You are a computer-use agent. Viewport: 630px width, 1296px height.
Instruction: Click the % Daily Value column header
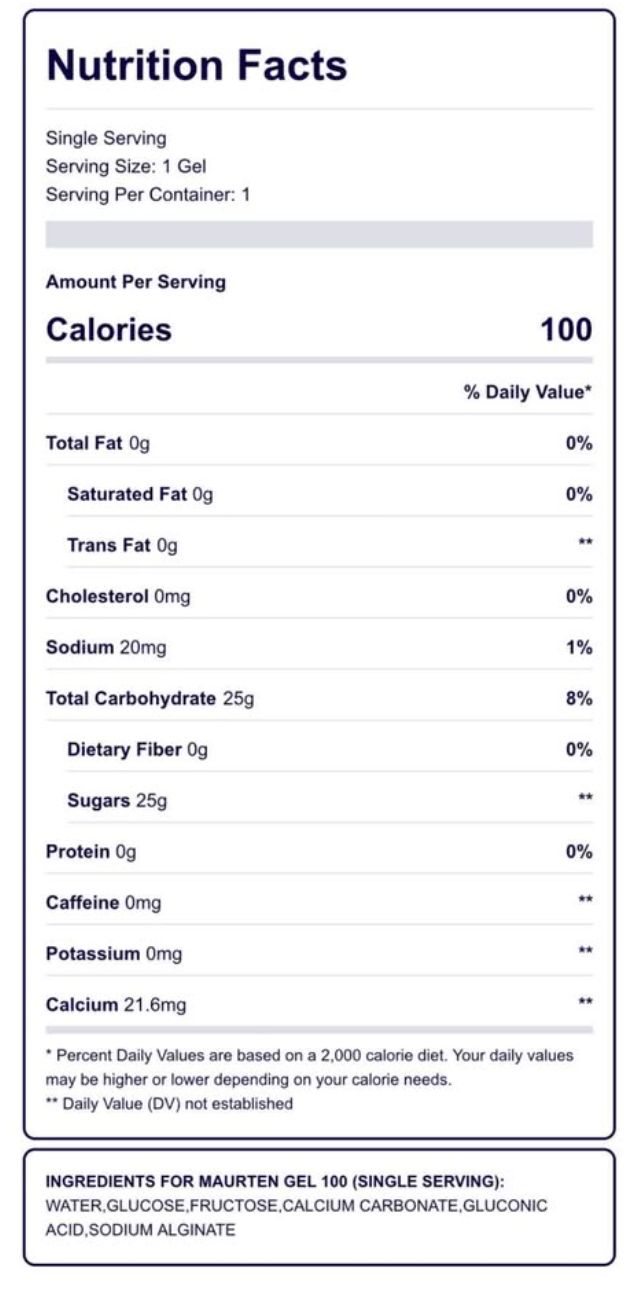pos(527,393)
